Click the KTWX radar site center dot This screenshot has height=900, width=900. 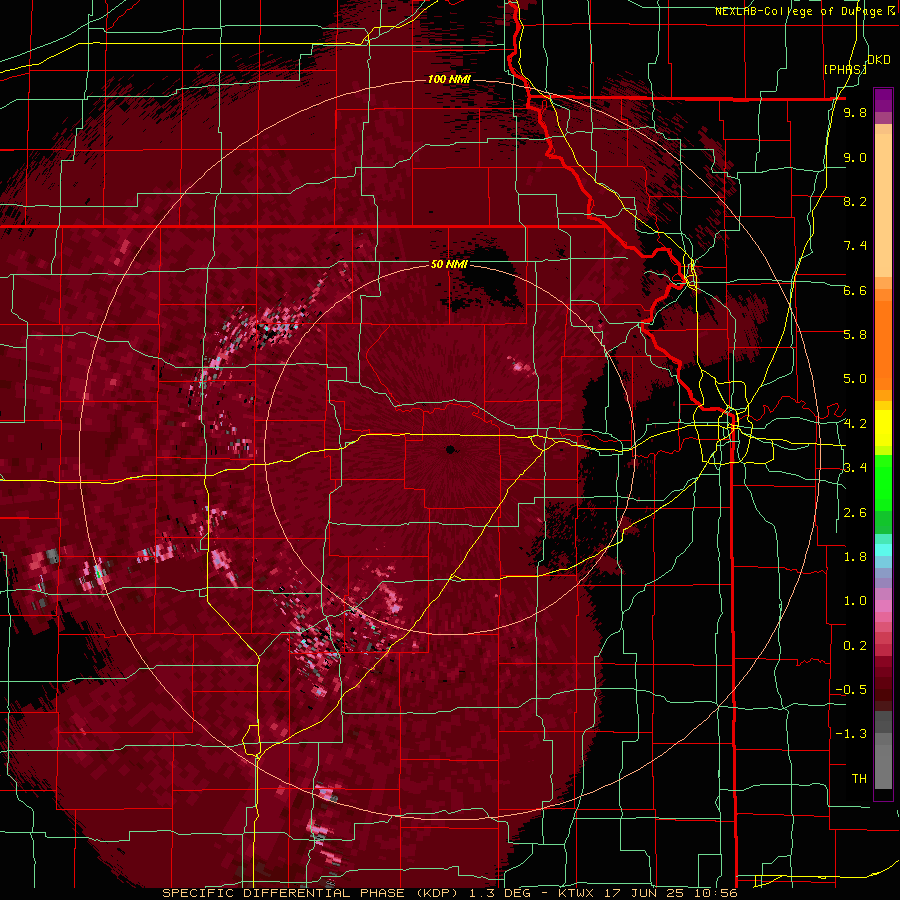pos(450,449)
